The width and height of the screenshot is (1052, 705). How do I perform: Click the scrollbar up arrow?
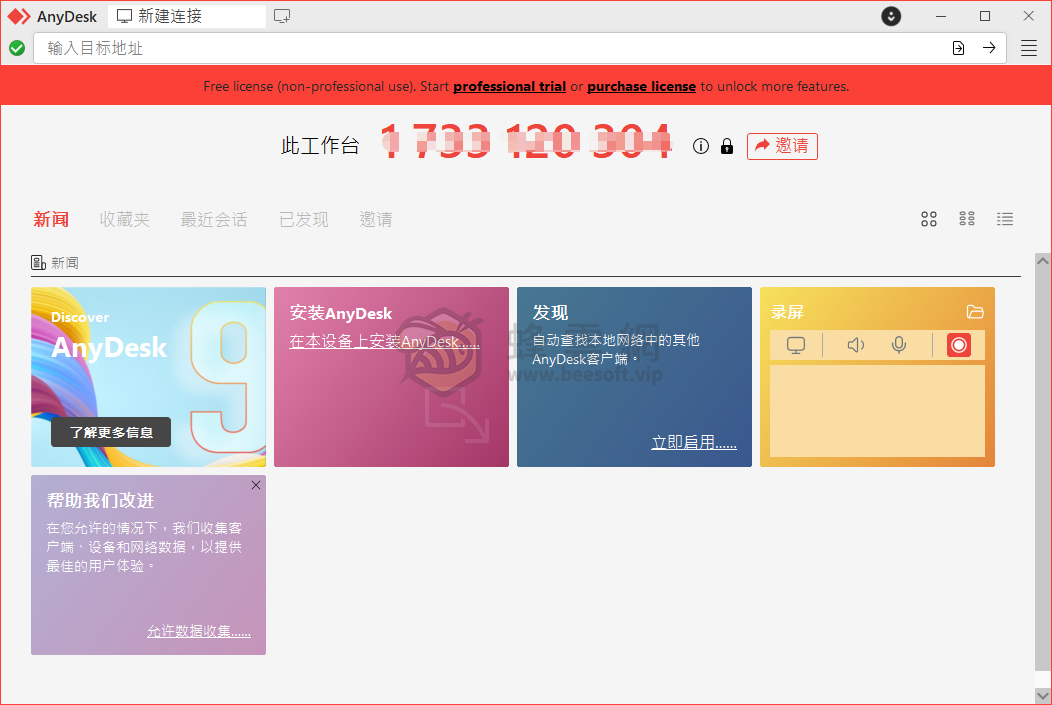click(1043, 261)
